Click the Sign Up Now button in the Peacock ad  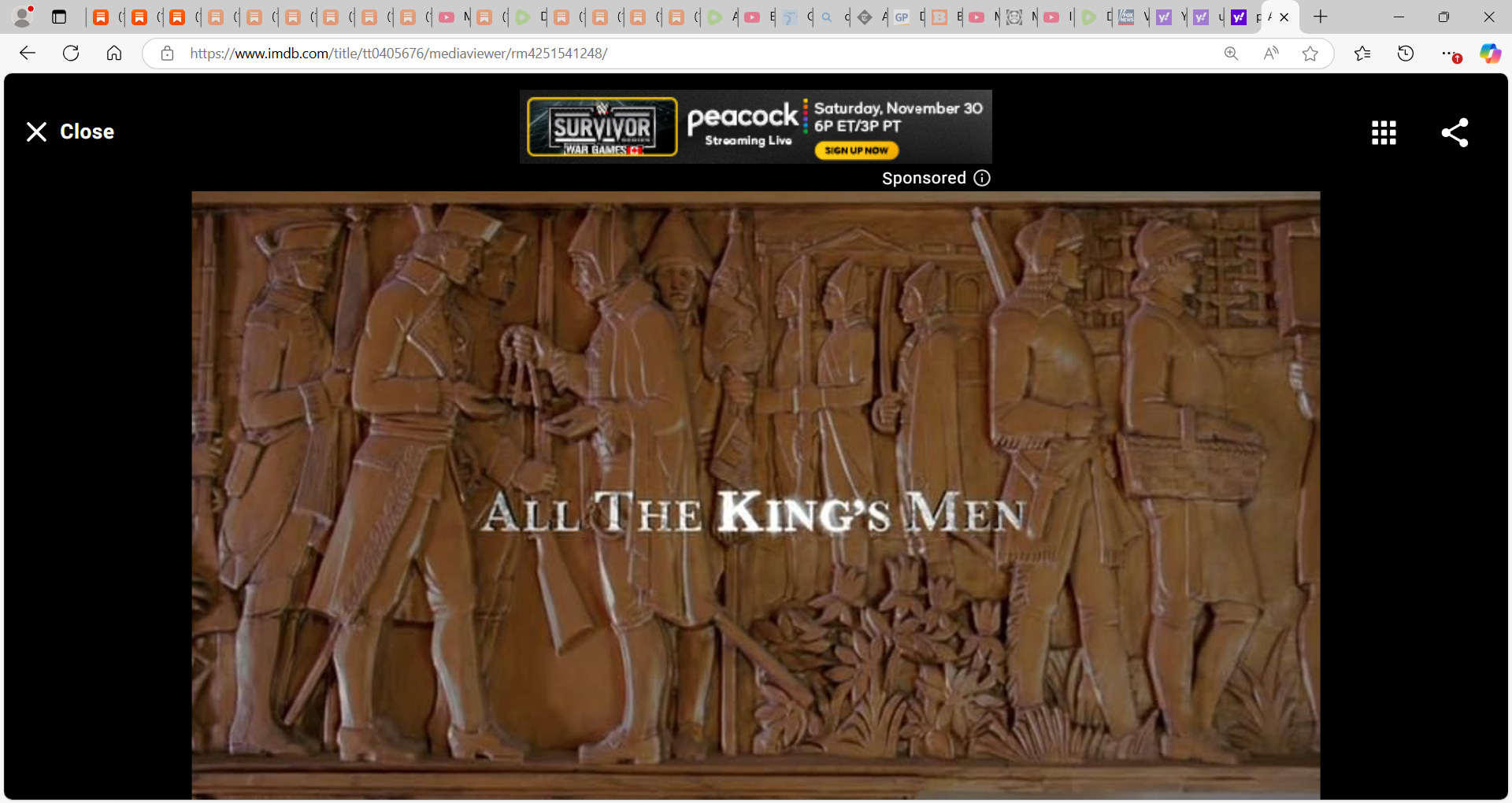click(x=856, y=150)
